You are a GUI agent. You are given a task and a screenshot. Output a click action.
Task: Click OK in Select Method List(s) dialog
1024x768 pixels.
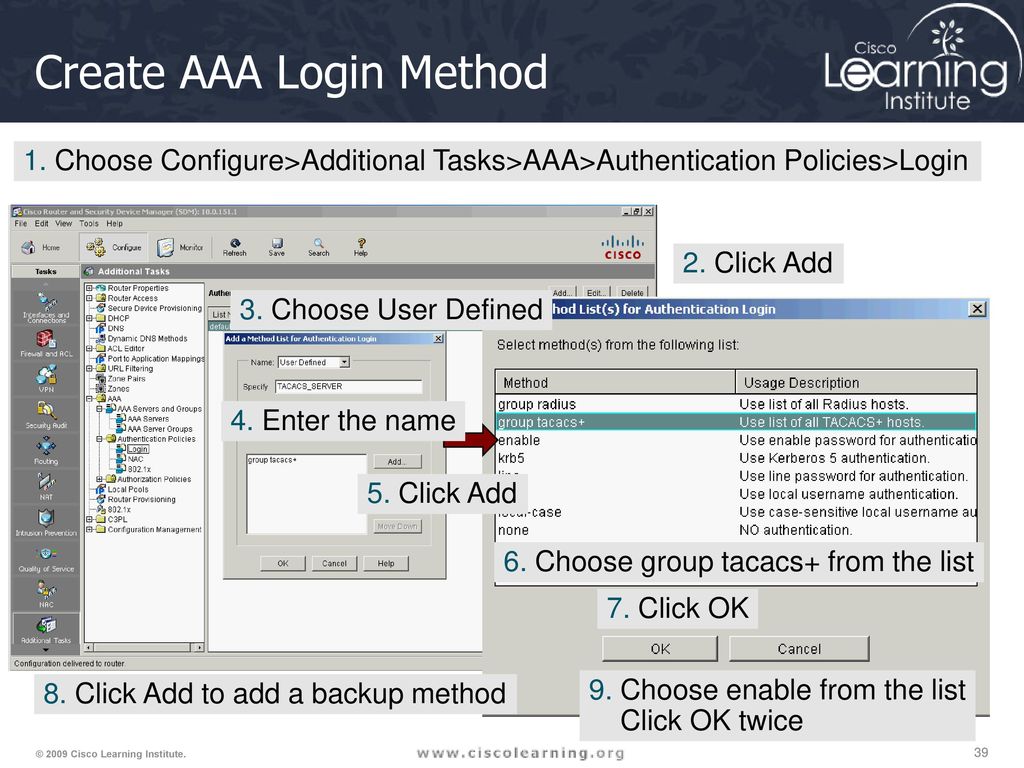pyautogui.click(x=660, y=648)
